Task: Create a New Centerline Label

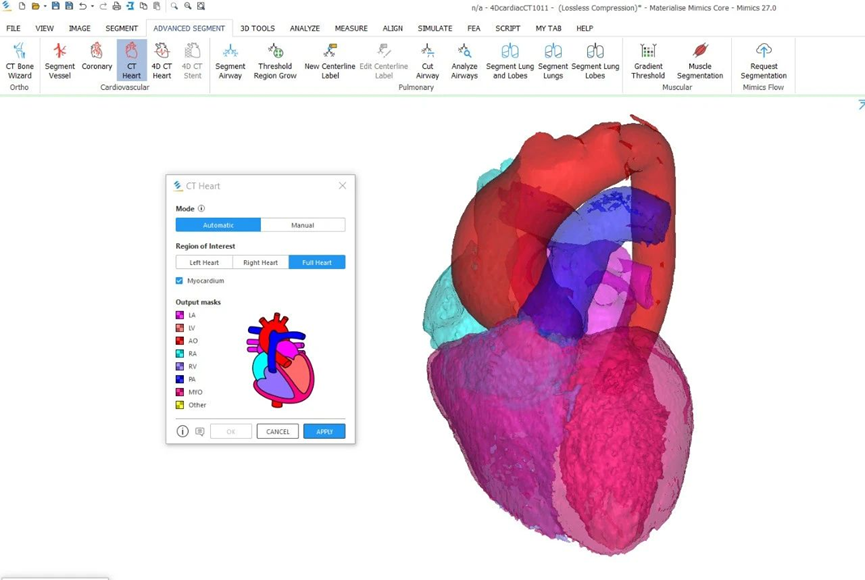Action: 330,61
